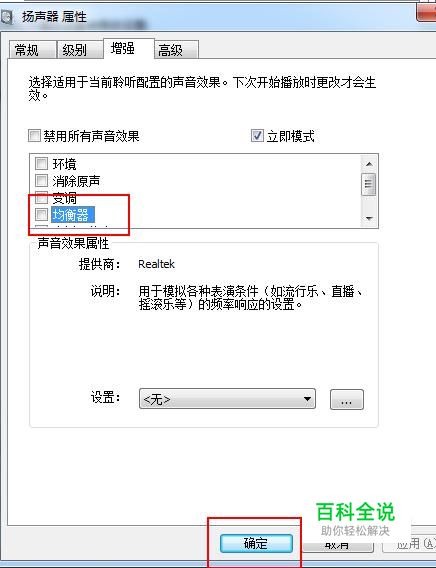Select the 消除原声 item label
This screenshot has height=568, width=436.
tap(76, 180)
